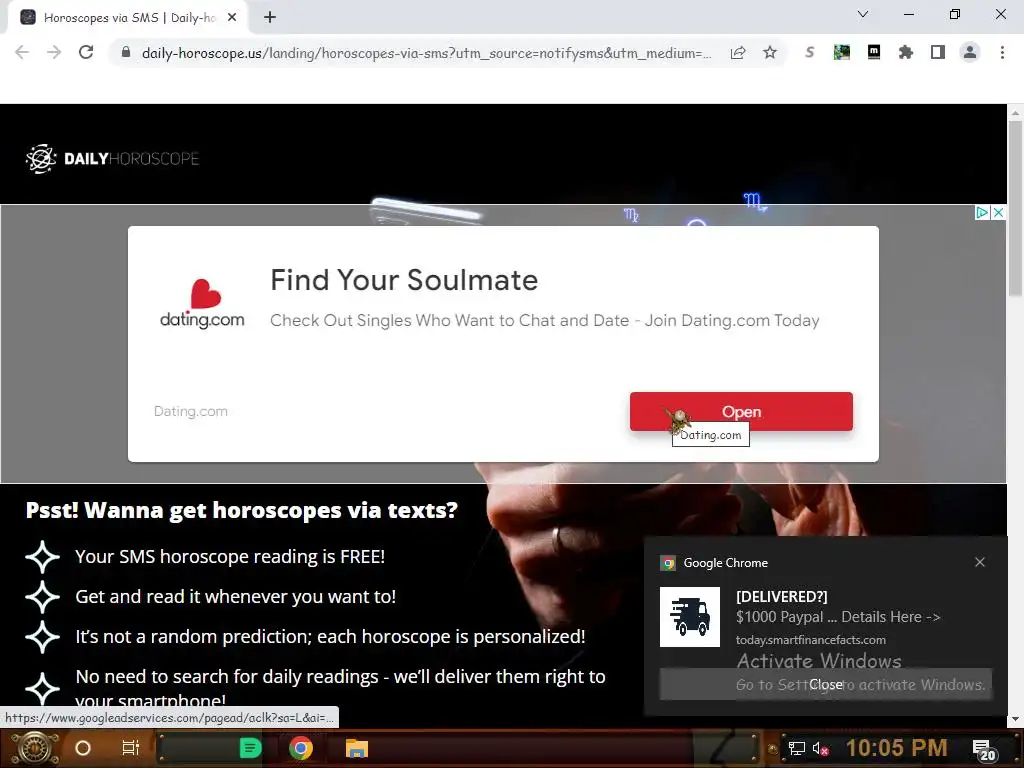Click the delivery truck notification image
The image size is (1024, 768).
click(690, 616)
